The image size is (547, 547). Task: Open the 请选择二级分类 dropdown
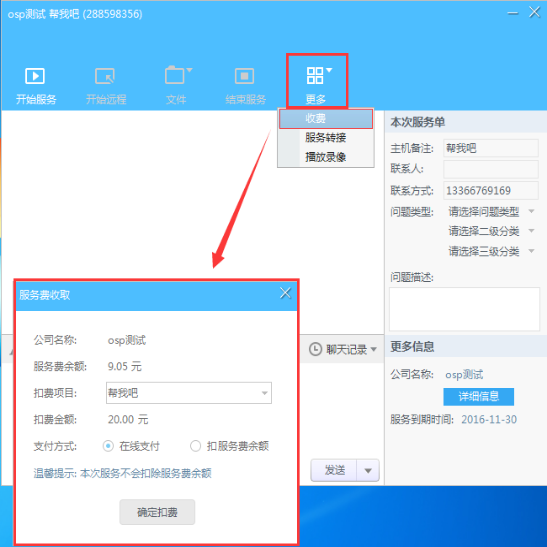tap(491, 231)
